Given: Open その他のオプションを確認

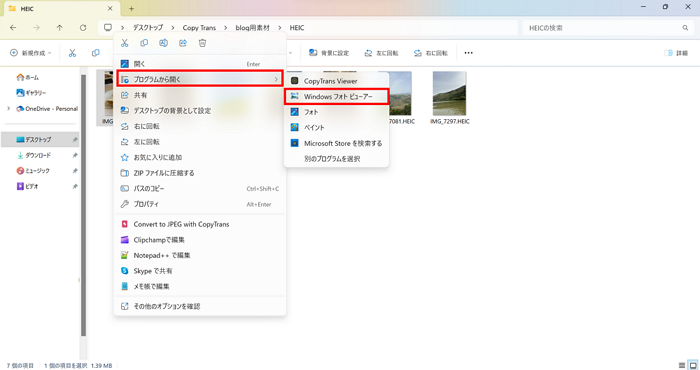Looking at the screenshot, I should tap(200, 306).
